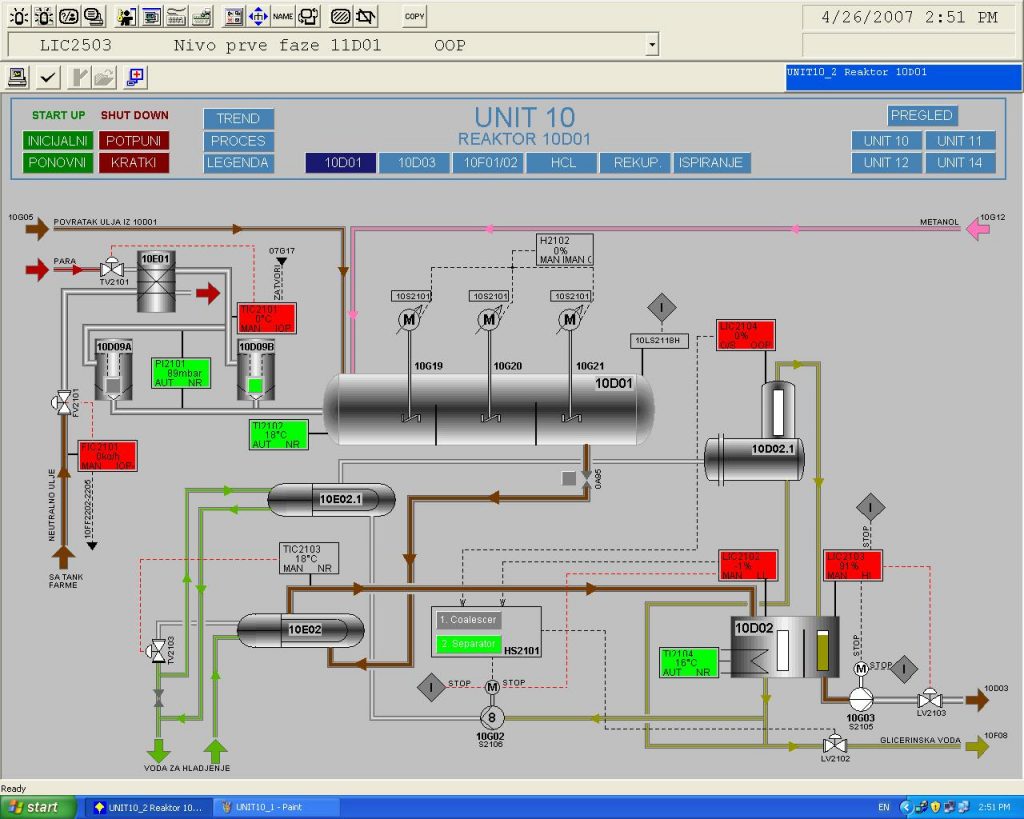Click the NAME toolbar icon
This screenshot has height=819, width=1024.
coord(283,16)
